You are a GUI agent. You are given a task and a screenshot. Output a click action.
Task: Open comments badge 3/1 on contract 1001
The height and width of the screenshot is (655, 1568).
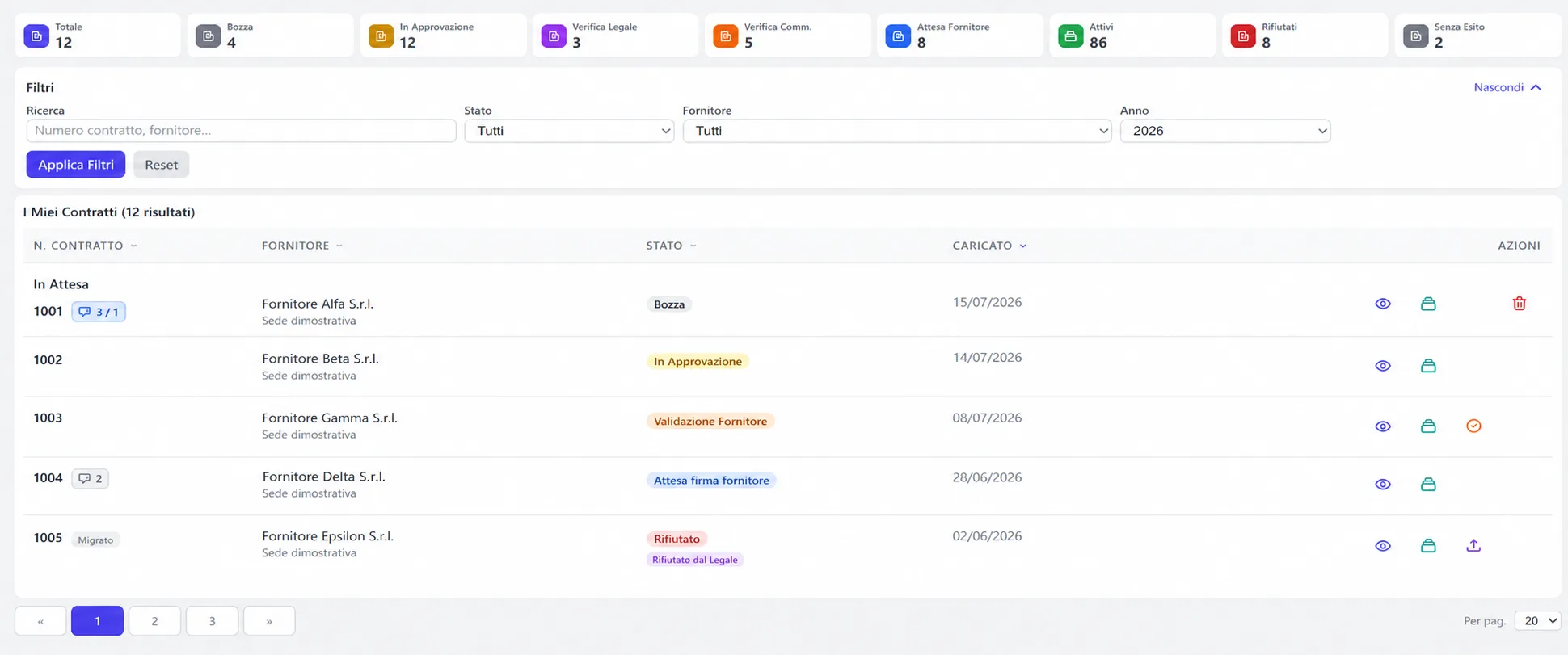[x=99, y=312]
